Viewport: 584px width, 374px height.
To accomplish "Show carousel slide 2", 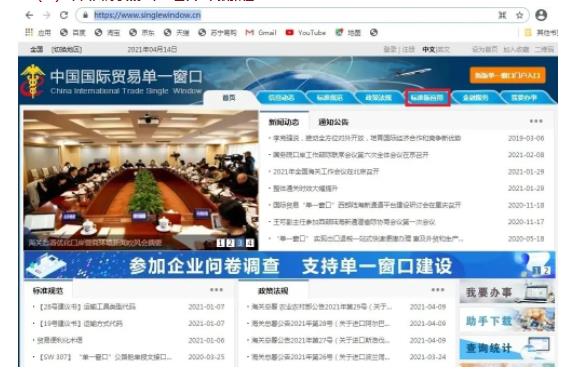I will pyautogui.click(x=230, y=243).
